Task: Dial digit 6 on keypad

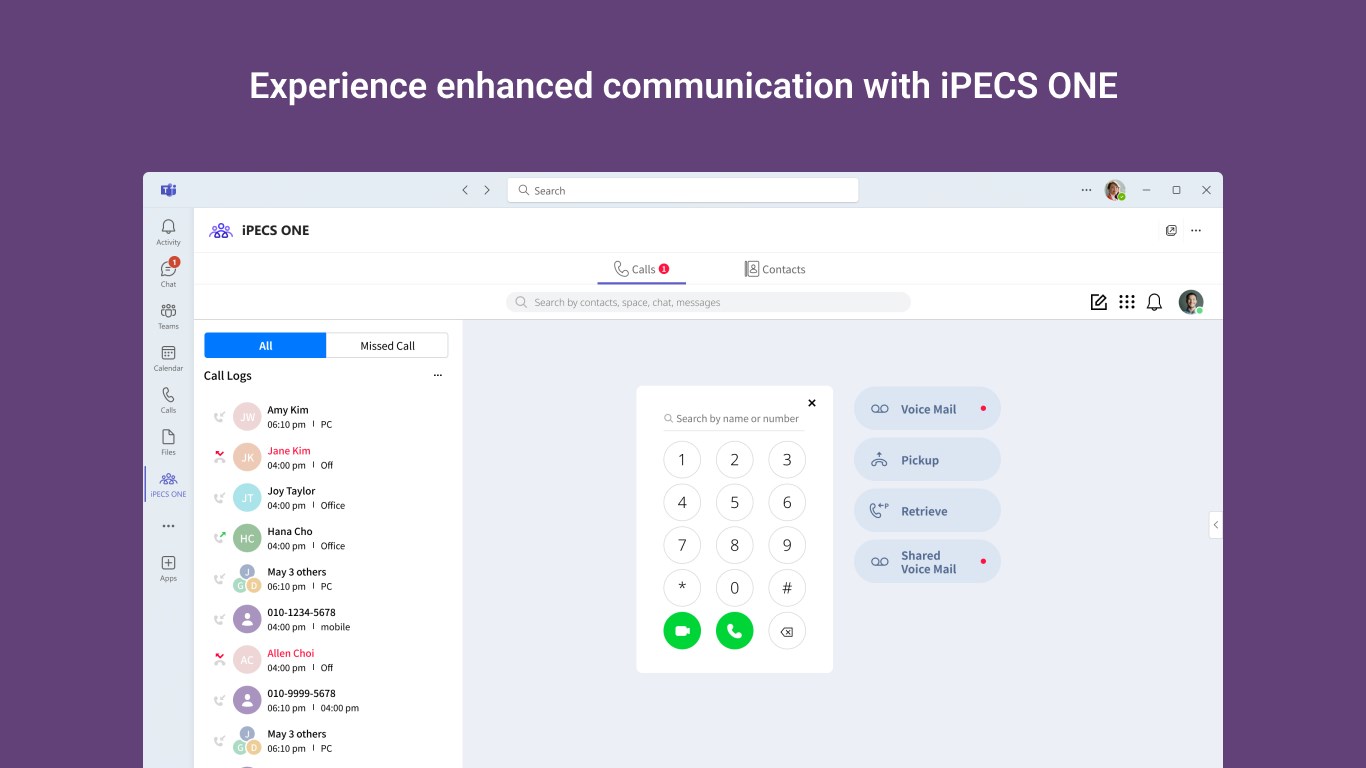Action: pos(787,503)
